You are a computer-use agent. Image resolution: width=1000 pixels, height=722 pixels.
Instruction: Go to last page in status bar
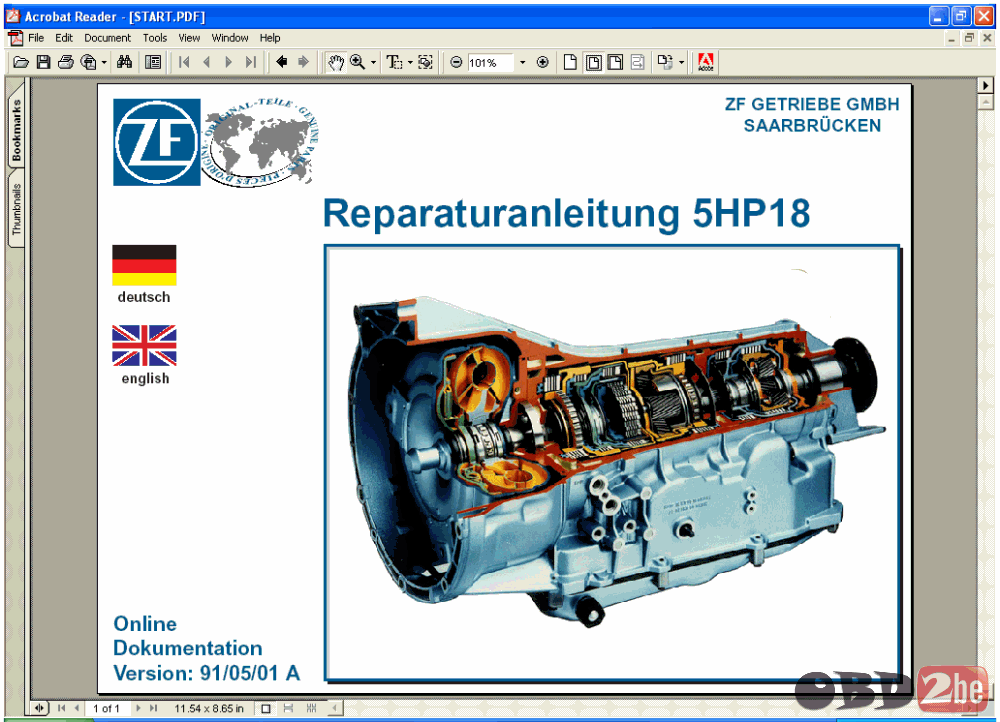153,708
